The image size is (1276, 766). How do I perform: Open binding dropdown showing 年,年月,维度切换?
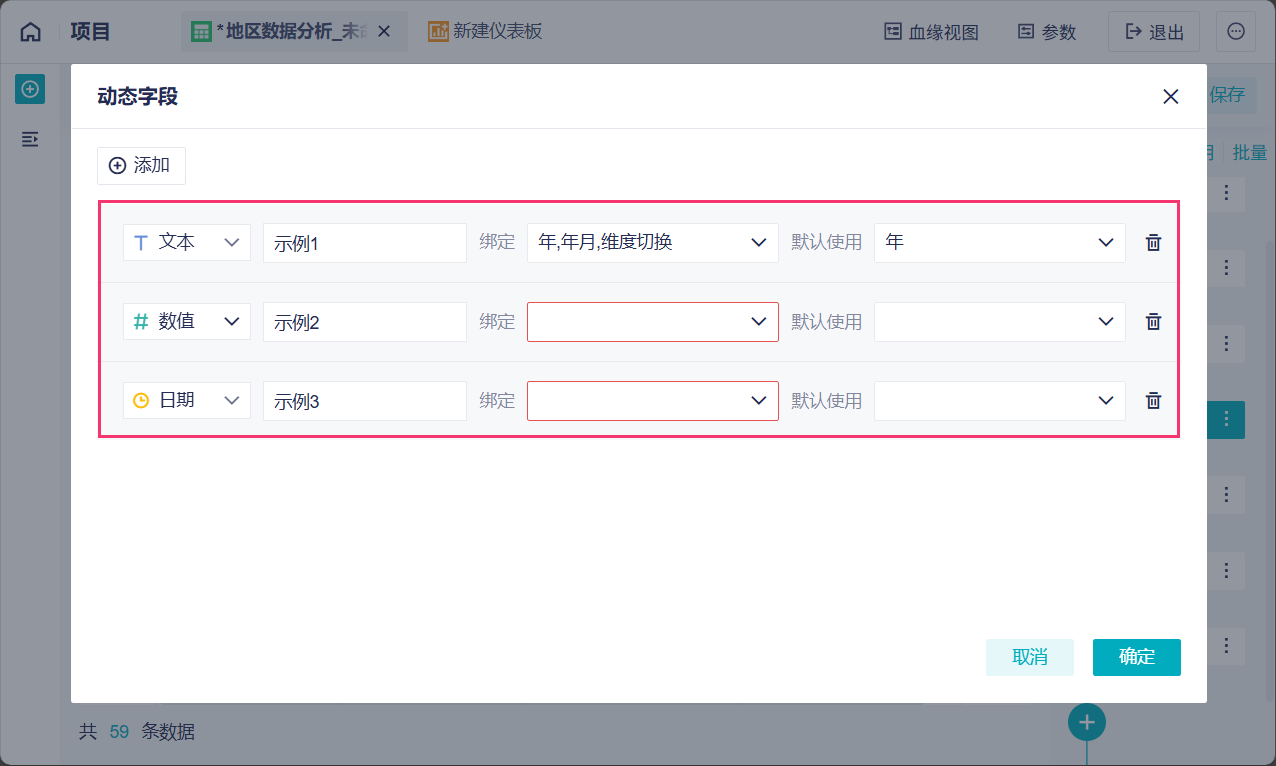point(653,243)
